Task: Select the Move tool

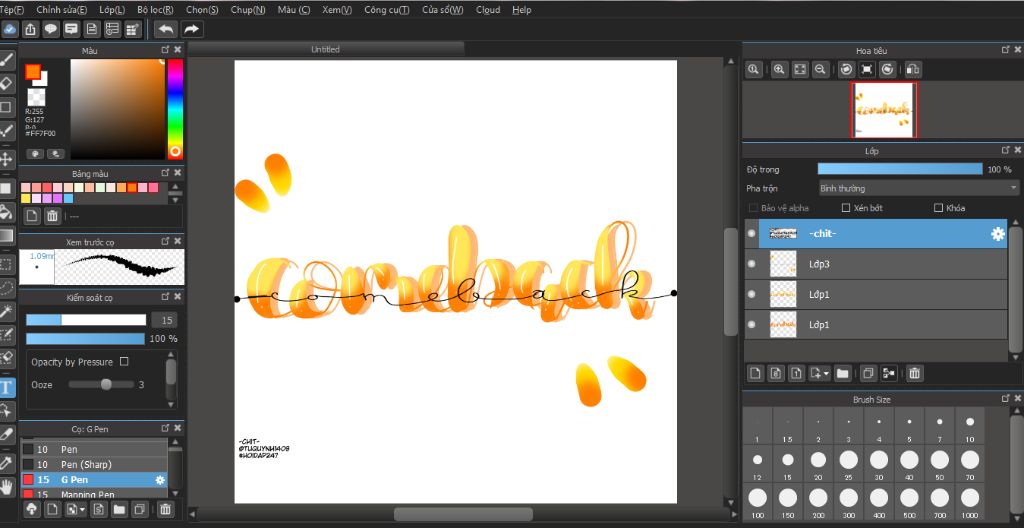Action: 7,159
